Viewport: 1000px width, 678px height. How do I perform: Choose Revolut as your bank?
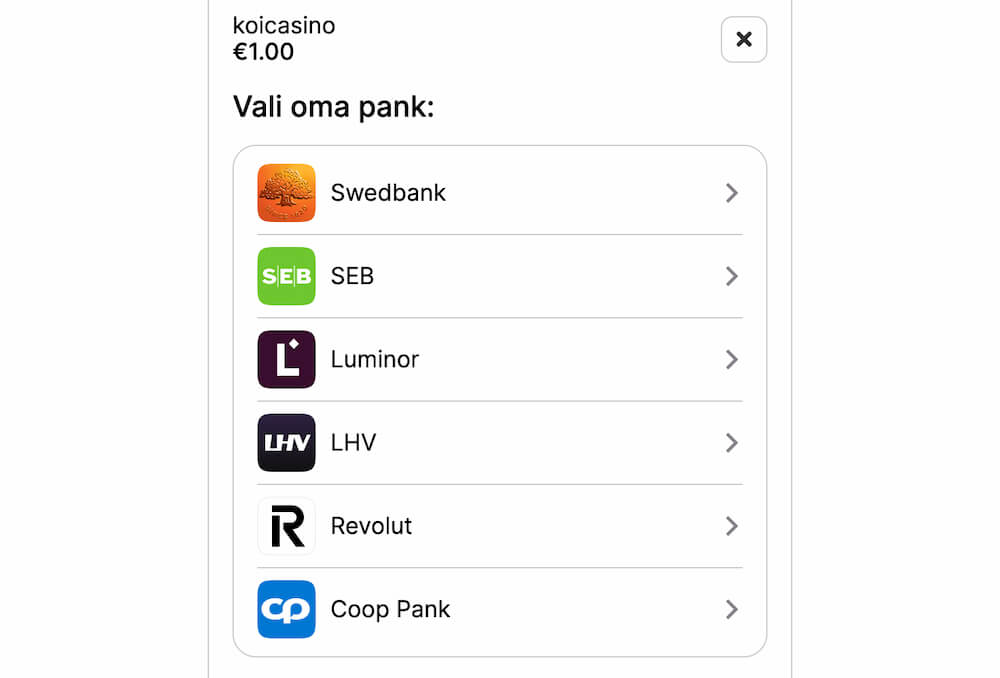450,526
